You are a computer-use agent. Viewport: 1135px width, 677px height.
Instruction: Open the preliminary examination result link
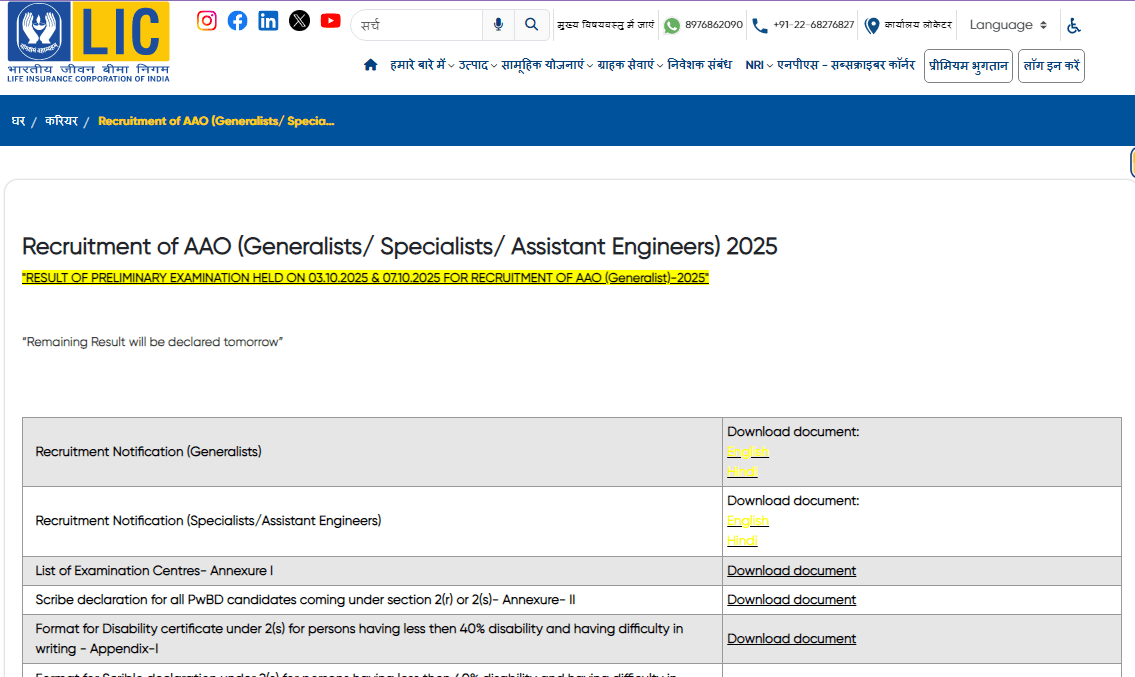tap(366, 277)
